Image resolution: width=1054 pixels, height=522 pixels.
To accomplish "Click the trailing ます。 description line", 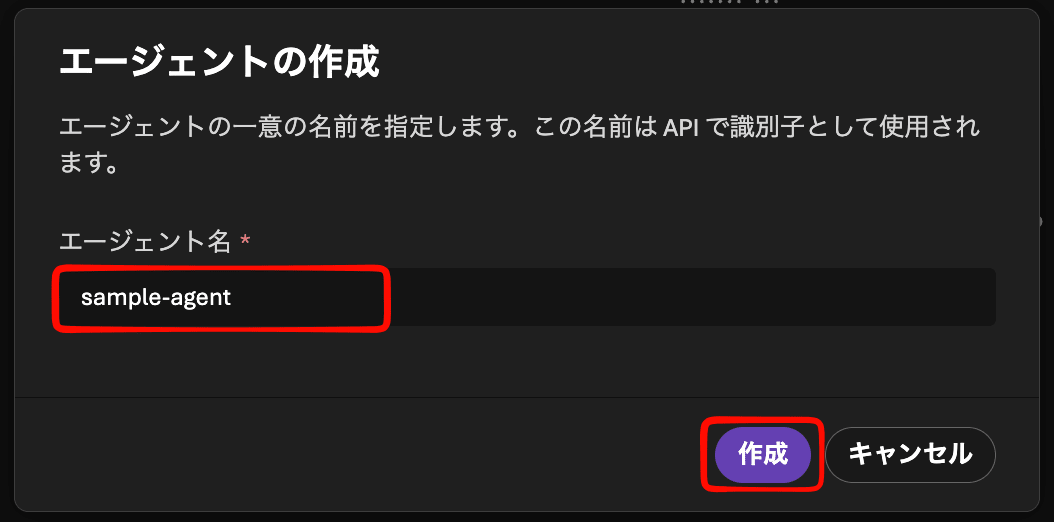I will [89, 163].
